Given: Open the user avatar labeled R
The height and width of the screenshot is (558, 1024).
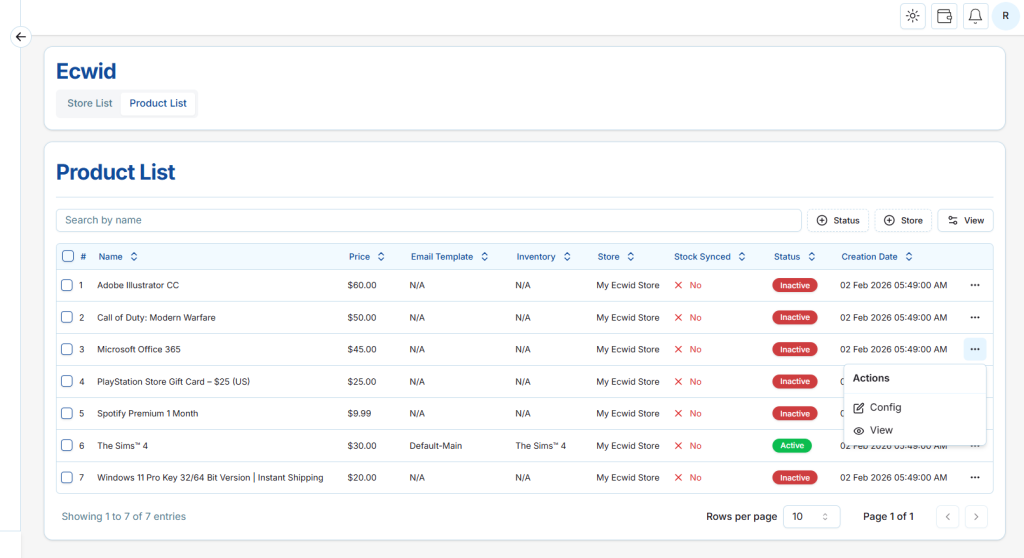Looking at the screenshot, I should pyautogui.click(x=1005, y=16).
